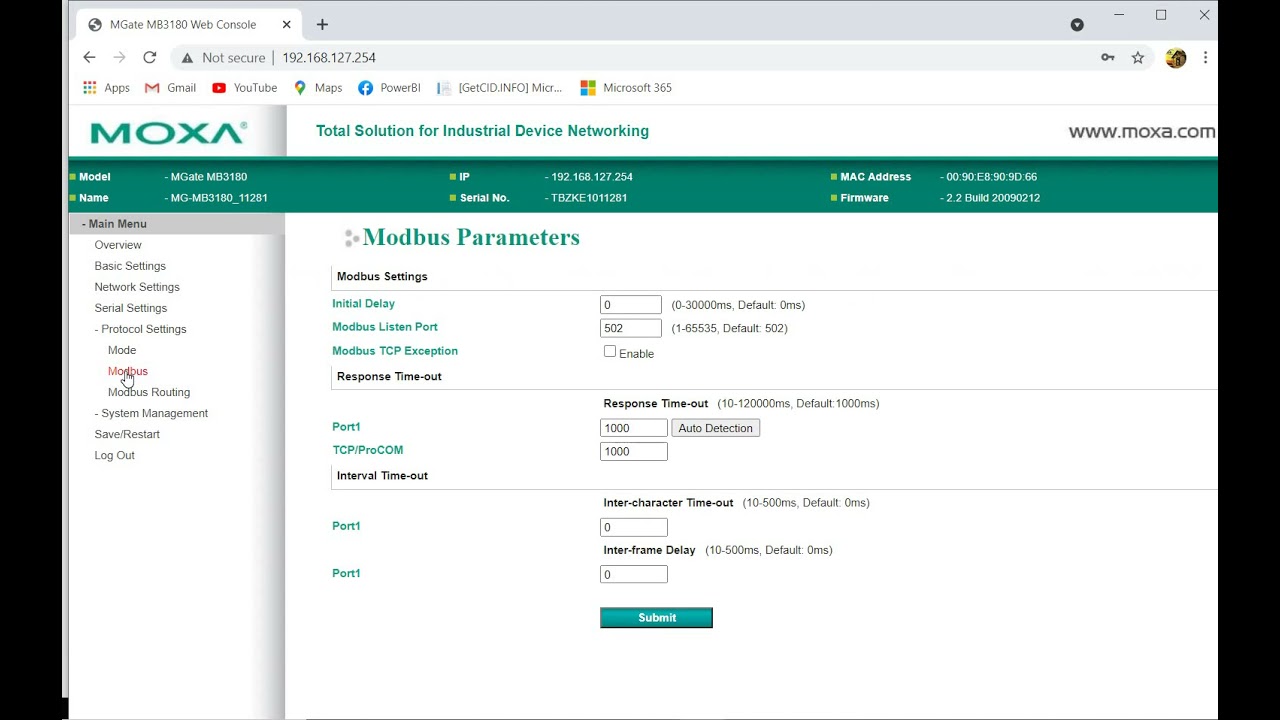Select Modbus menu item
The width and height of the screenshot is (1280, 720).
(x=128, y=371)
